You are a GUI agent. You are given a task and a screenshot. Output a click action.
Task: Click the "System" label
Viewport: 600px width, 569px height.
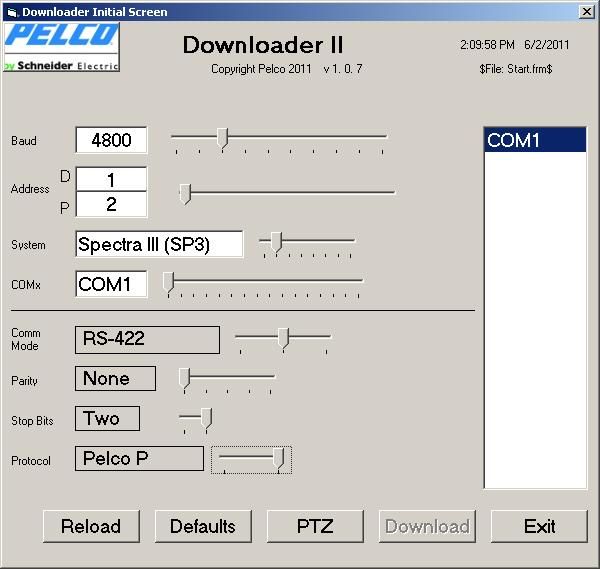click(x=28, y=245)
